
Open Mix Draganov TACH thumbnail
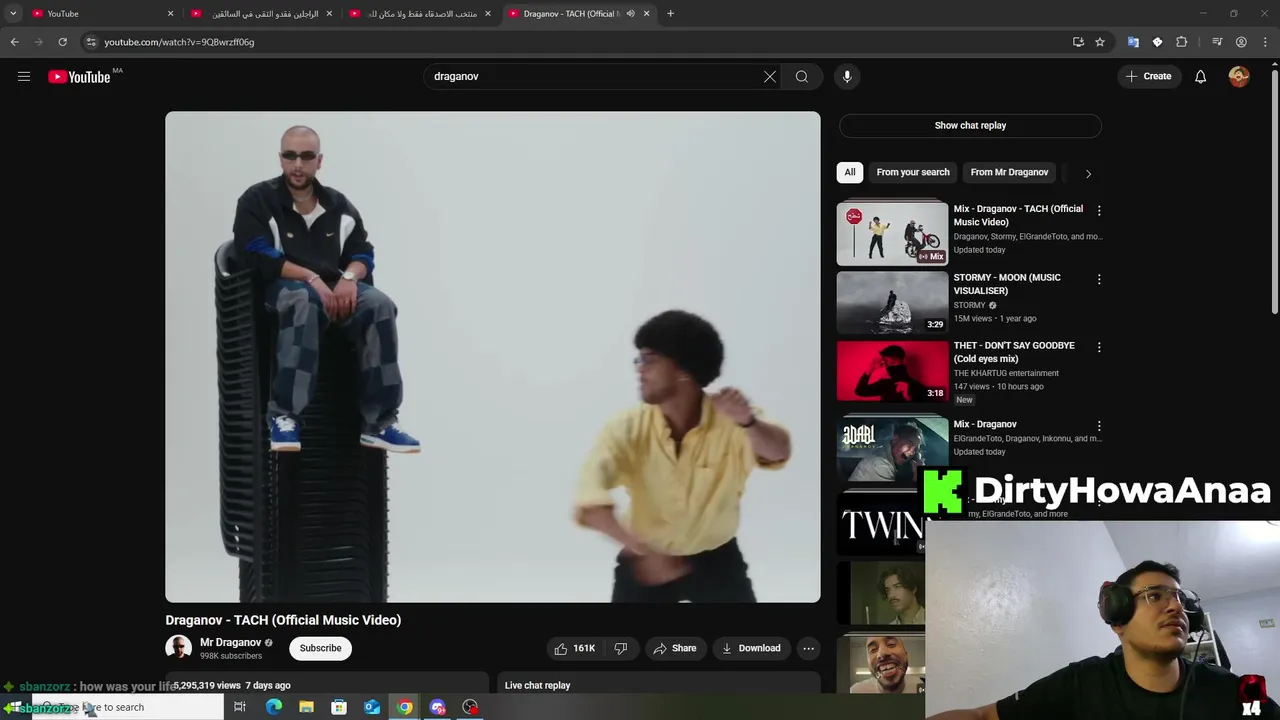(x=892, y=234)
